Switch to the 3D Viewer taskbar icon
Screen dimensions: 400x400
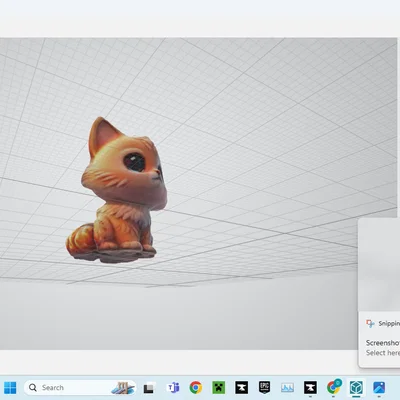click(x=356, y=388)
